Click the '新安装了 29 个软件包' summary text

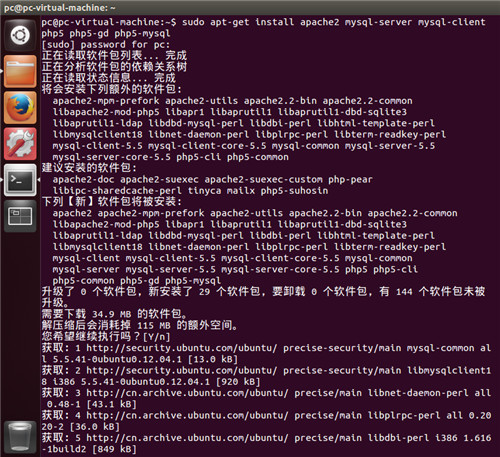(204, 292)
